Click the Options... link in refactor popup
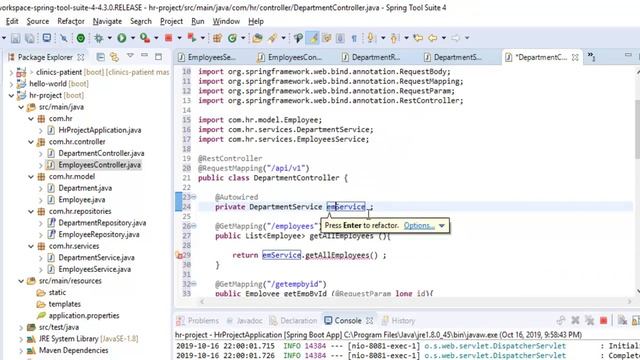Viewport: 640px width, 360px height. tap(419, 226)
